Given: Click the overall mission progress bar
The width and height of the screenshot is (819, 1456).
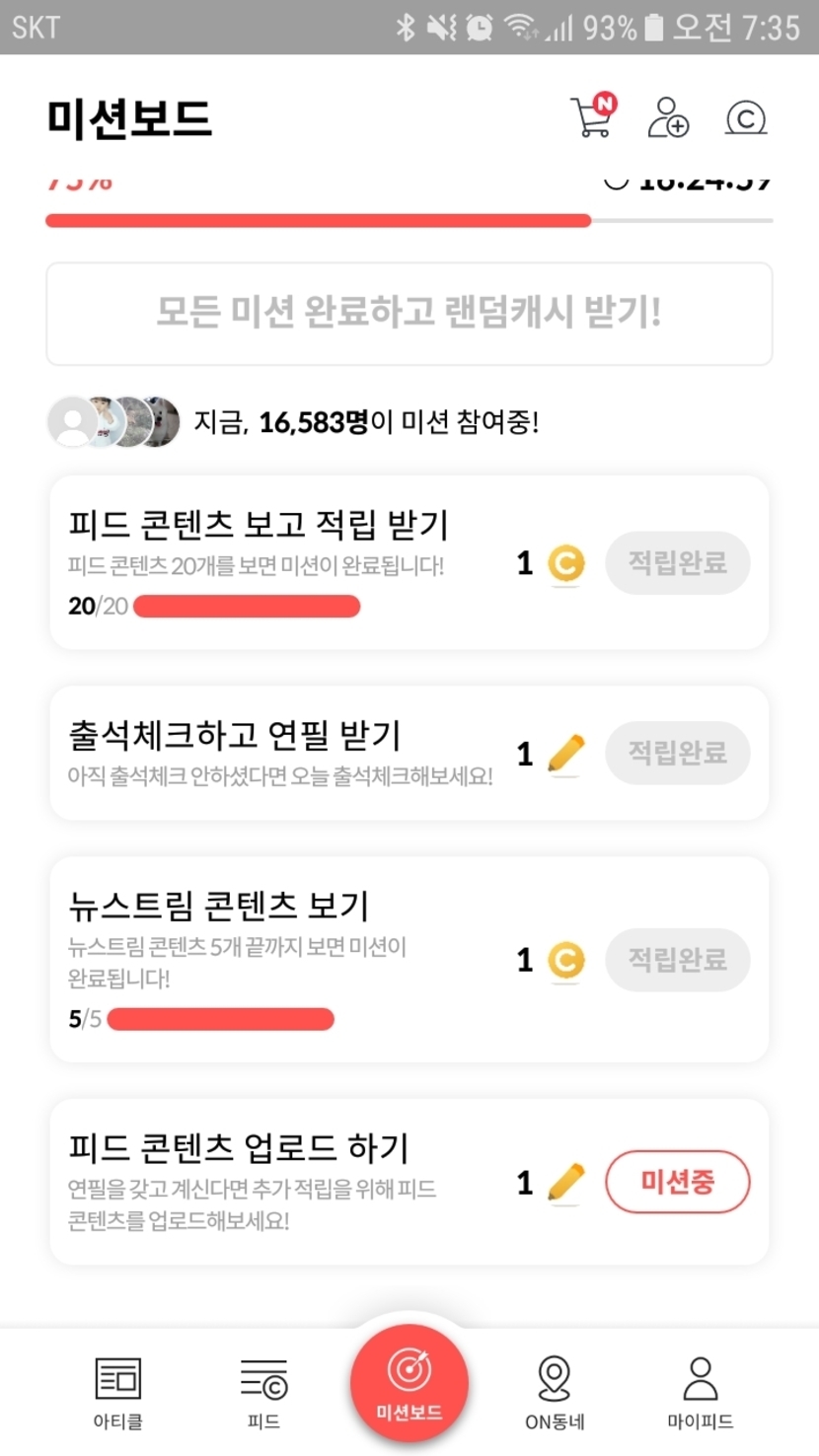Looking at the screenshot, I should [409, 221].
